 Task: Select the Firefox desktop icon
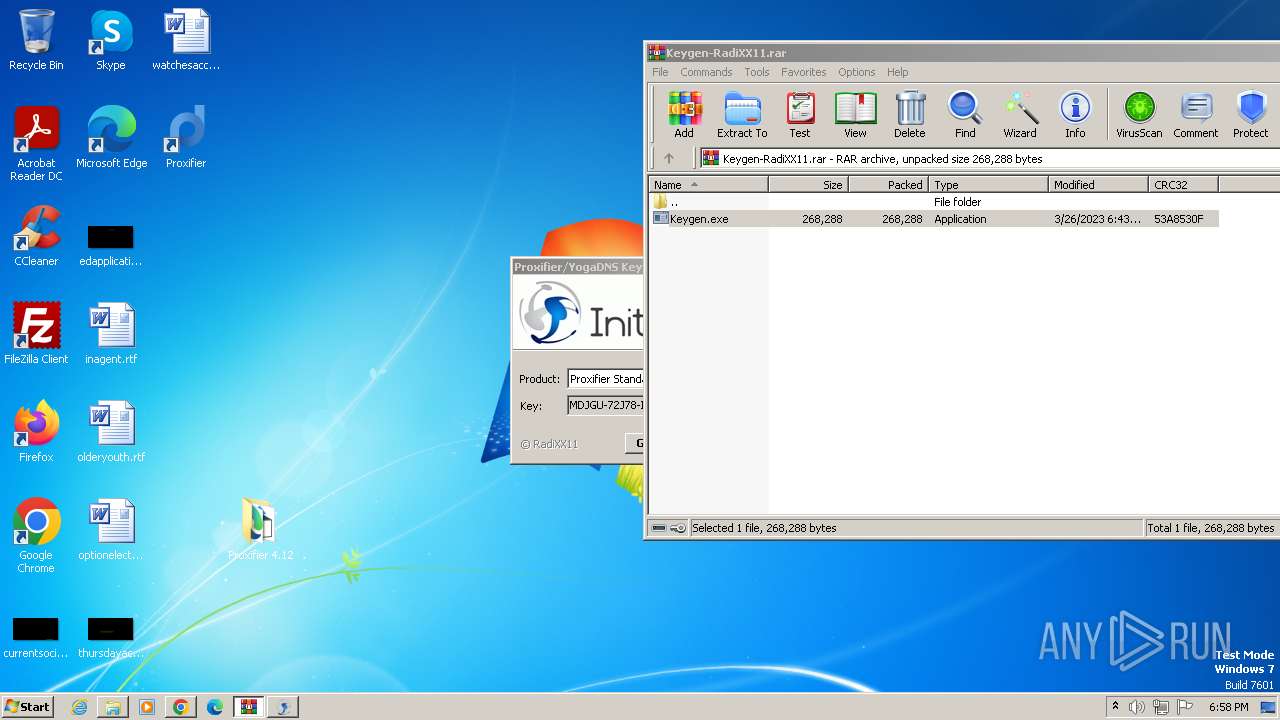pyautogui.click(x=36, y=433)
